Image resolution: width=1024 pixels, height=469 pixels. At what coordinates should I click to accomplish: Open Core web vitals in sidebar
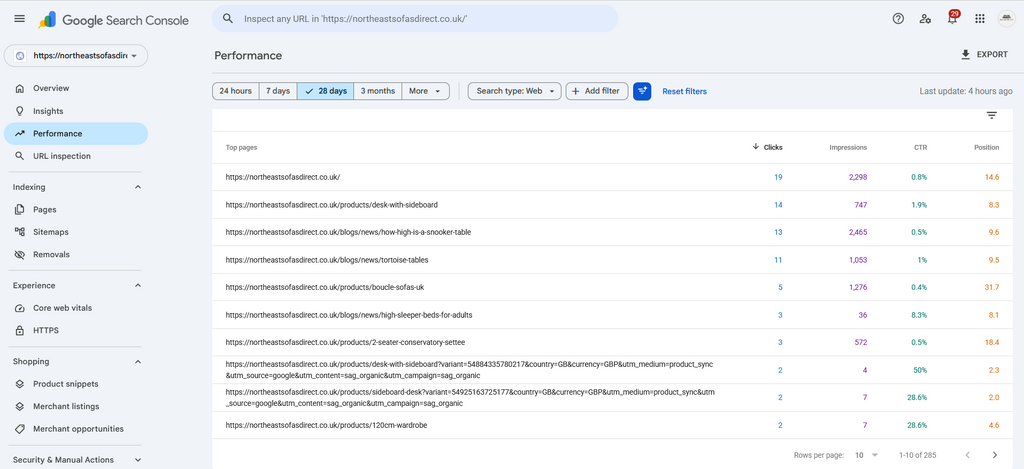click(x=63, y=308)
